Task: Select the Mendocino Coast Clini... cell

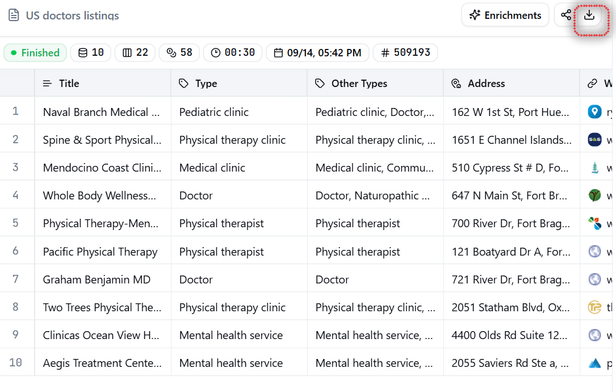Action: (x=103, y=168)
